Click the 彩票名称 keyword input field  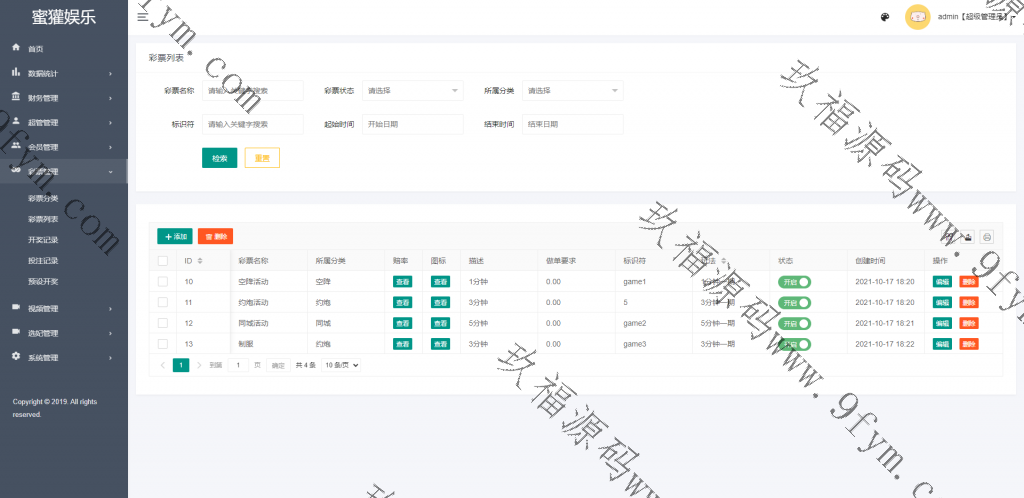click(x=252, y=91)
